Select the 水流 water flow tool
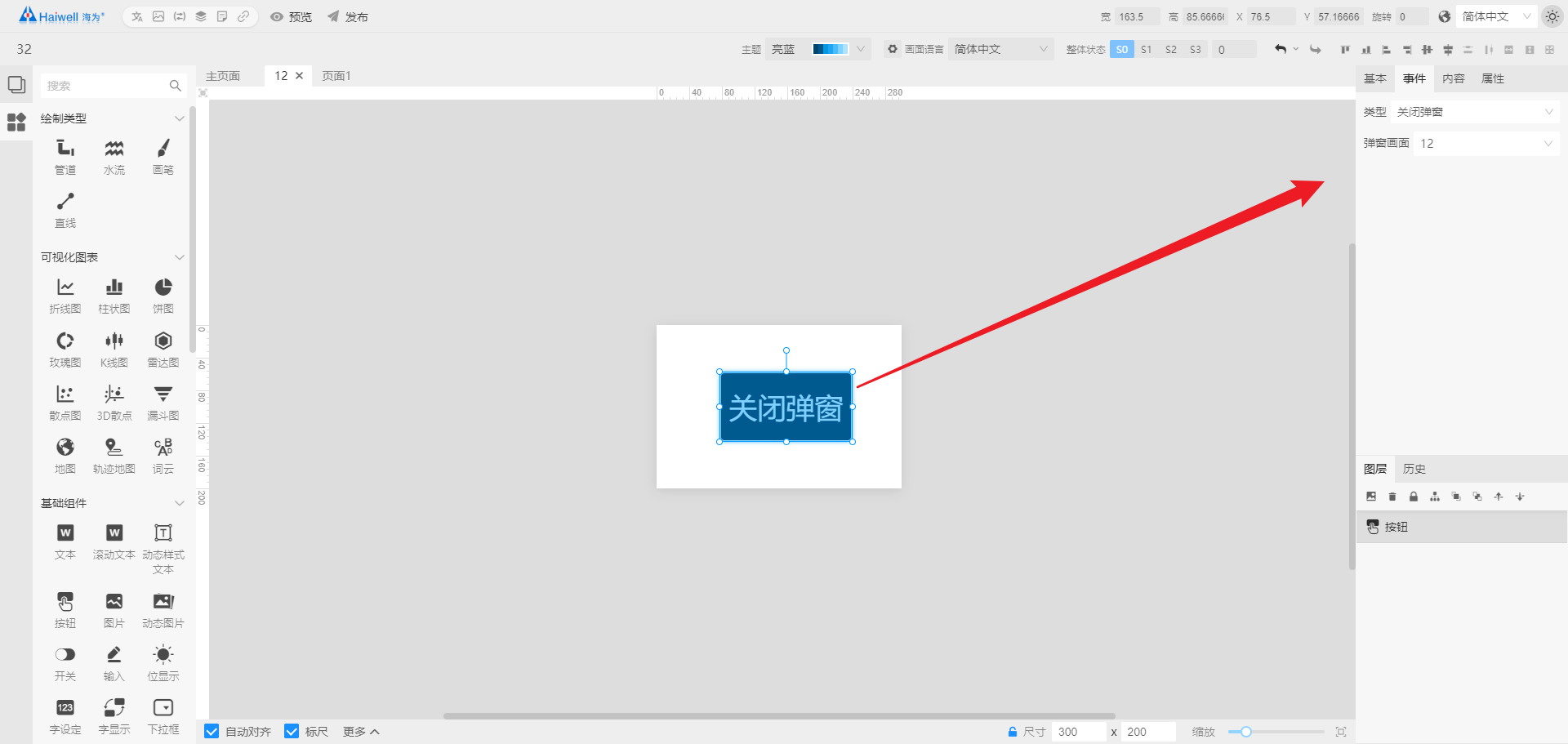 click(114, 157)
